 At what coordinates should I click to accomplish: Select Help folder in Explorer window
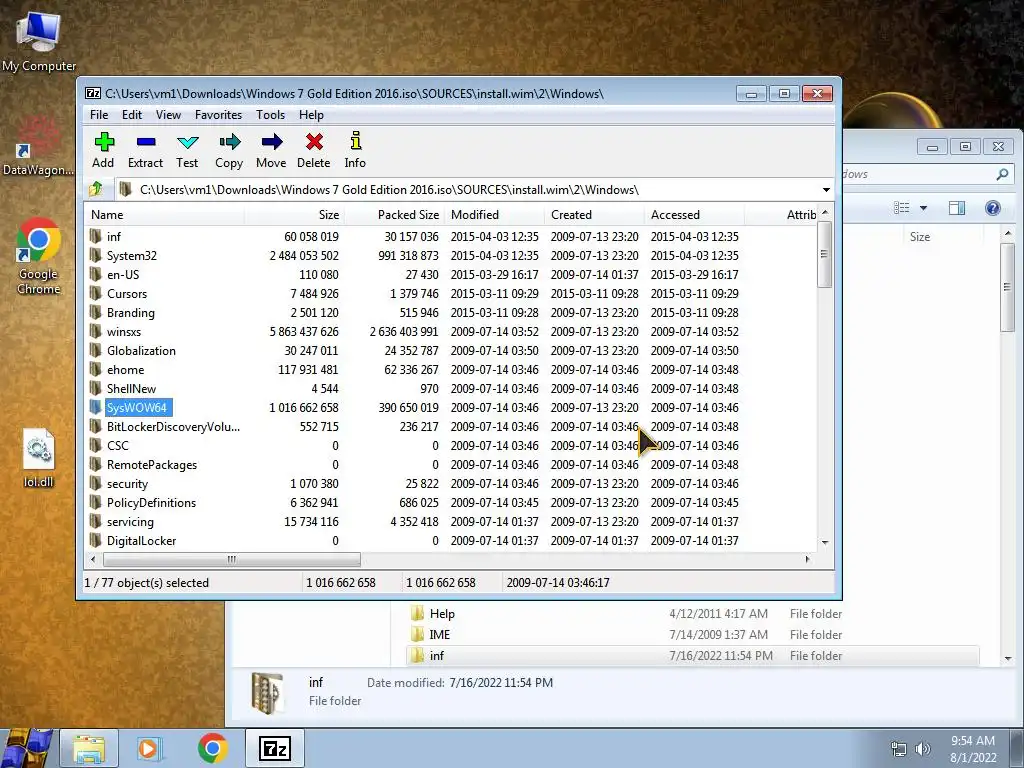point(441,613)
